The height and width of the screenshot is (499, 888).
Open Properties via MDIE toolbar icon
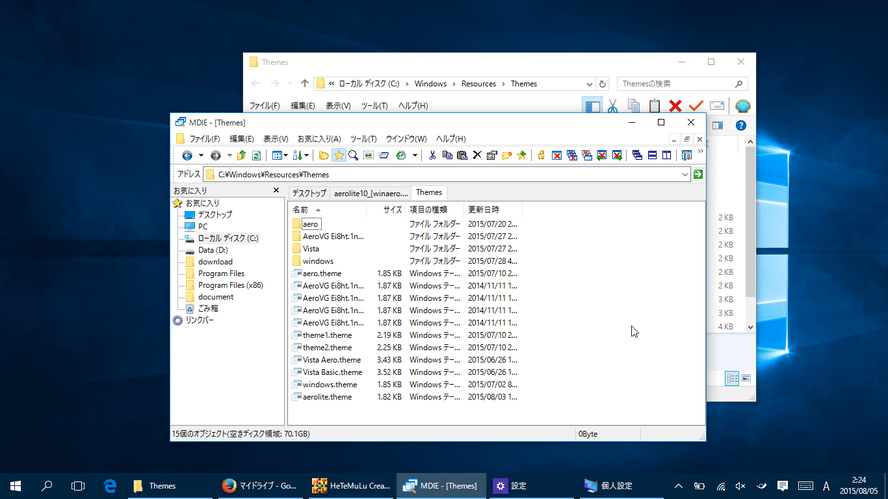point(492,155)
